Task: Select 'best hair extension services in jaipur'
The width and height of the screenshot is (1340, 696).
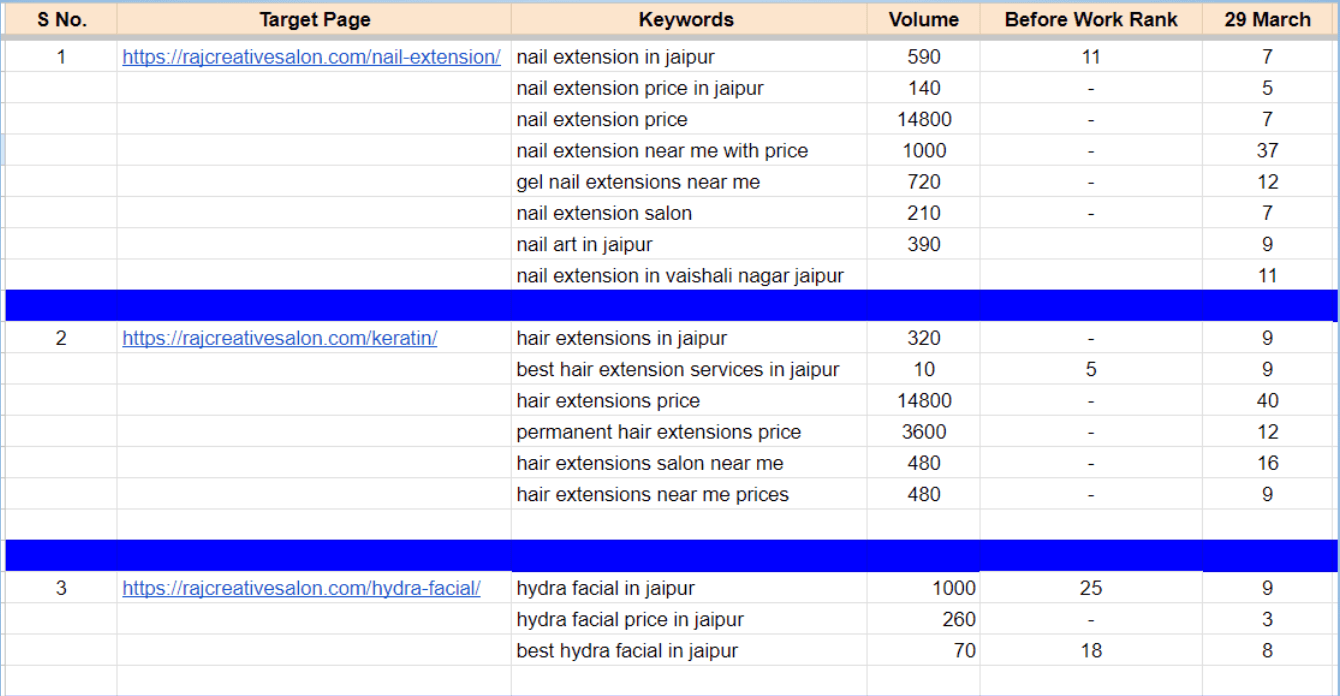Action: [689, 369]
